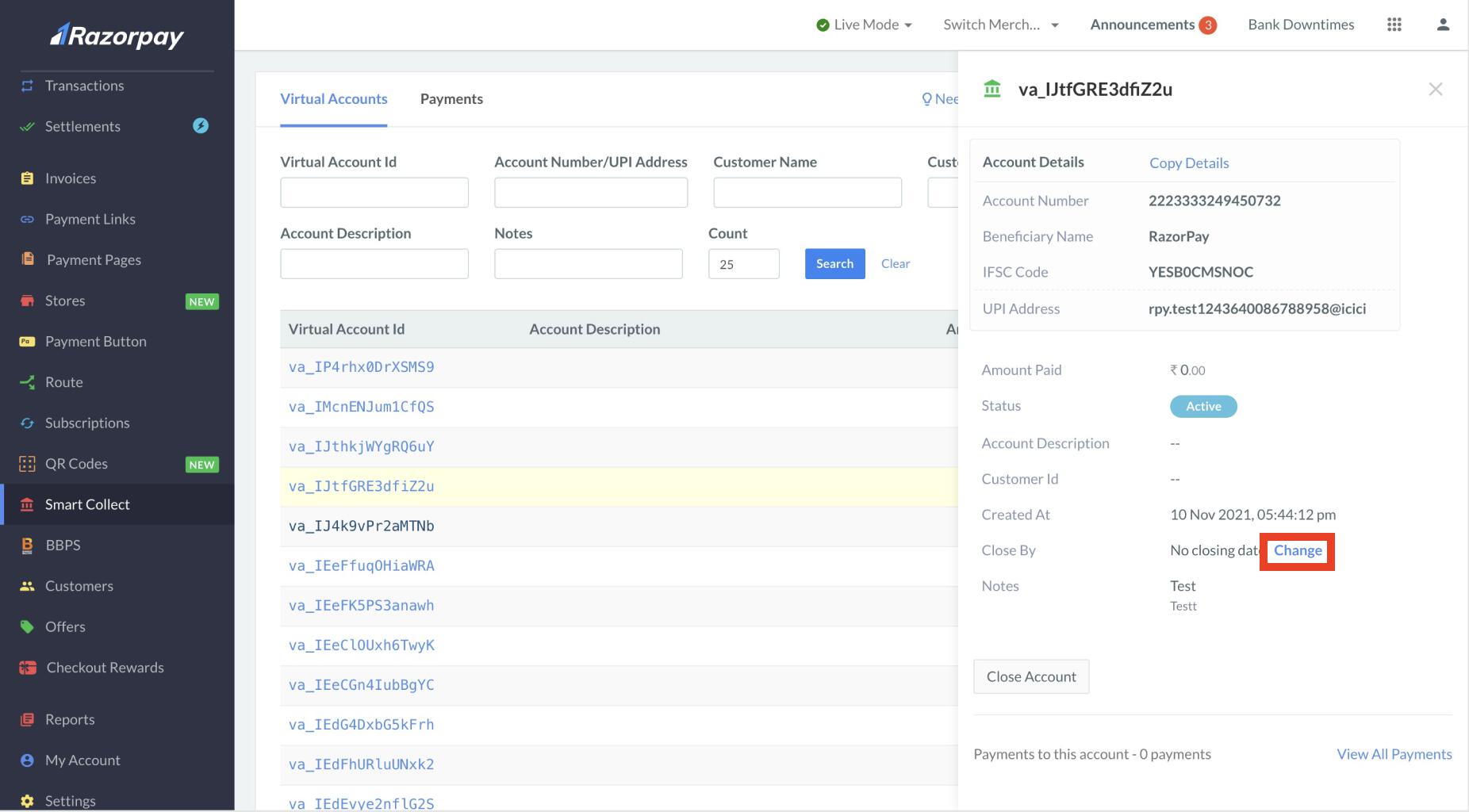Click the View All Payments link
This screenshot has width=1469, height=812.
(1394, 754)
